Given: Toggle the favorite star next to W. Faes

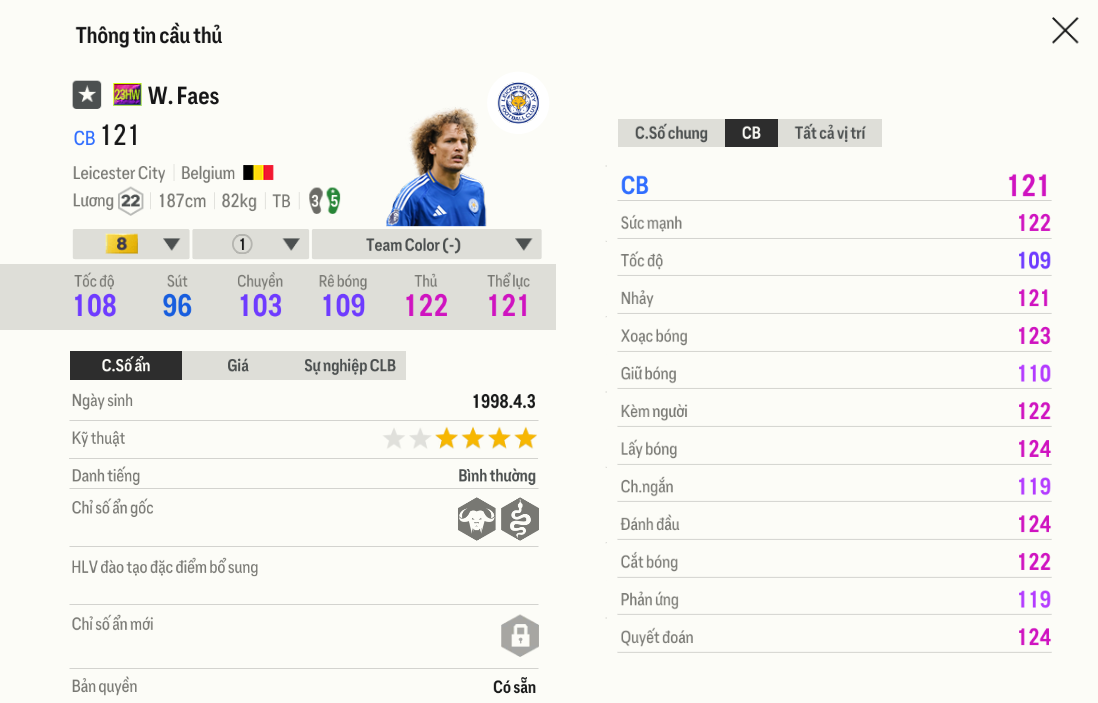Looking at the screenshot, I should click(87, 95).
